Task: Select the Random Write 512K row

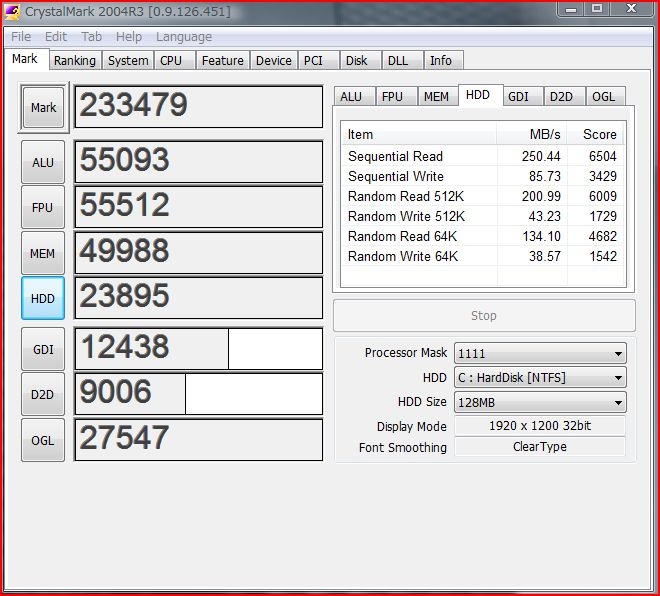Action: [483, 216]
